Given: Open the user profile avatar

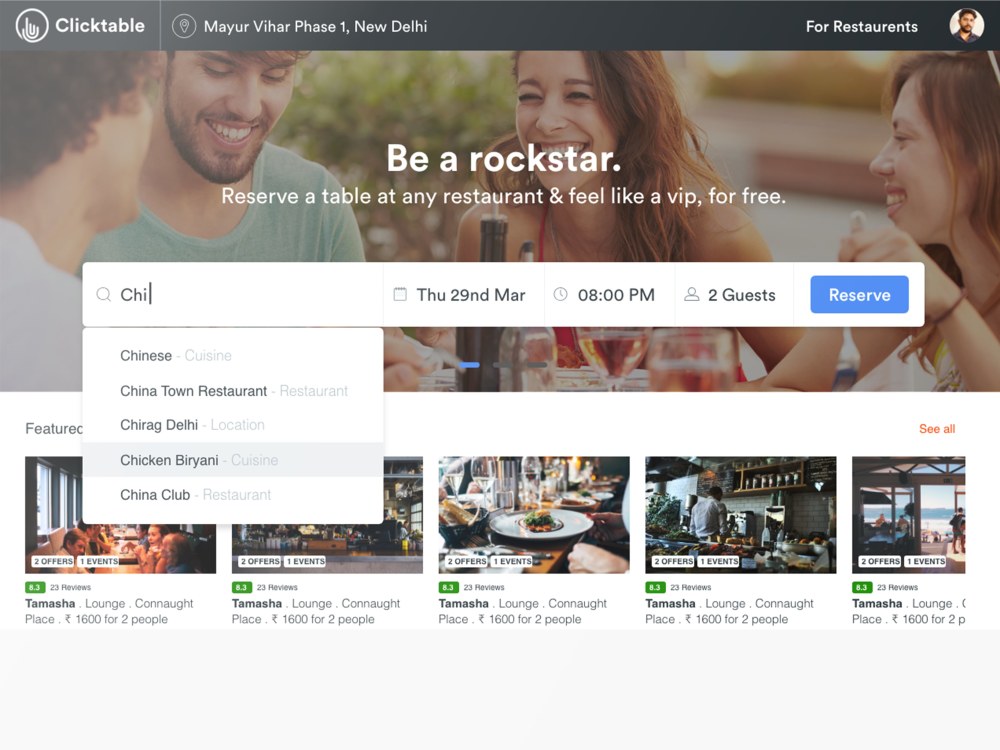Looking at the screenshot, I should point(966,26).
